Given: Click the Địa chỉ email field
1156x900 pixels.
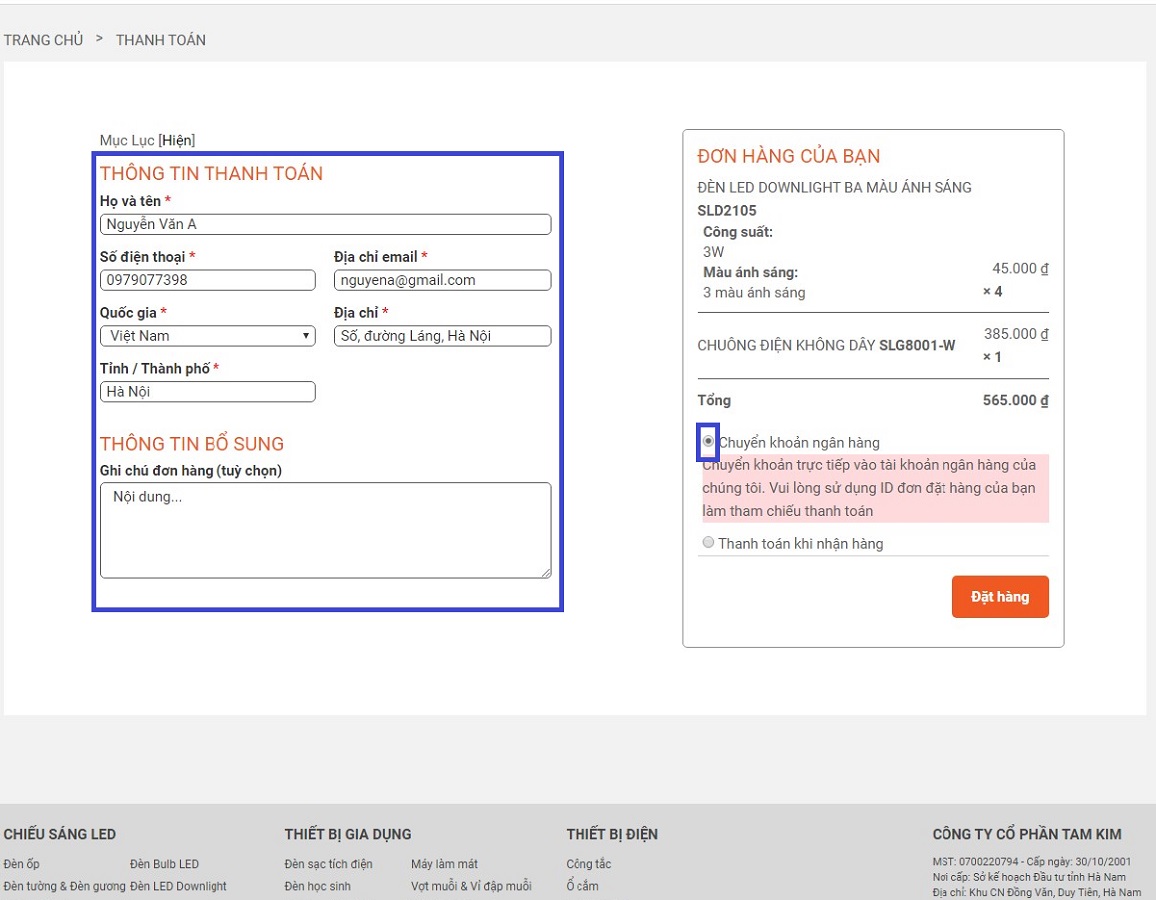Looking at the screenshot, I should (x=442, y=280).
